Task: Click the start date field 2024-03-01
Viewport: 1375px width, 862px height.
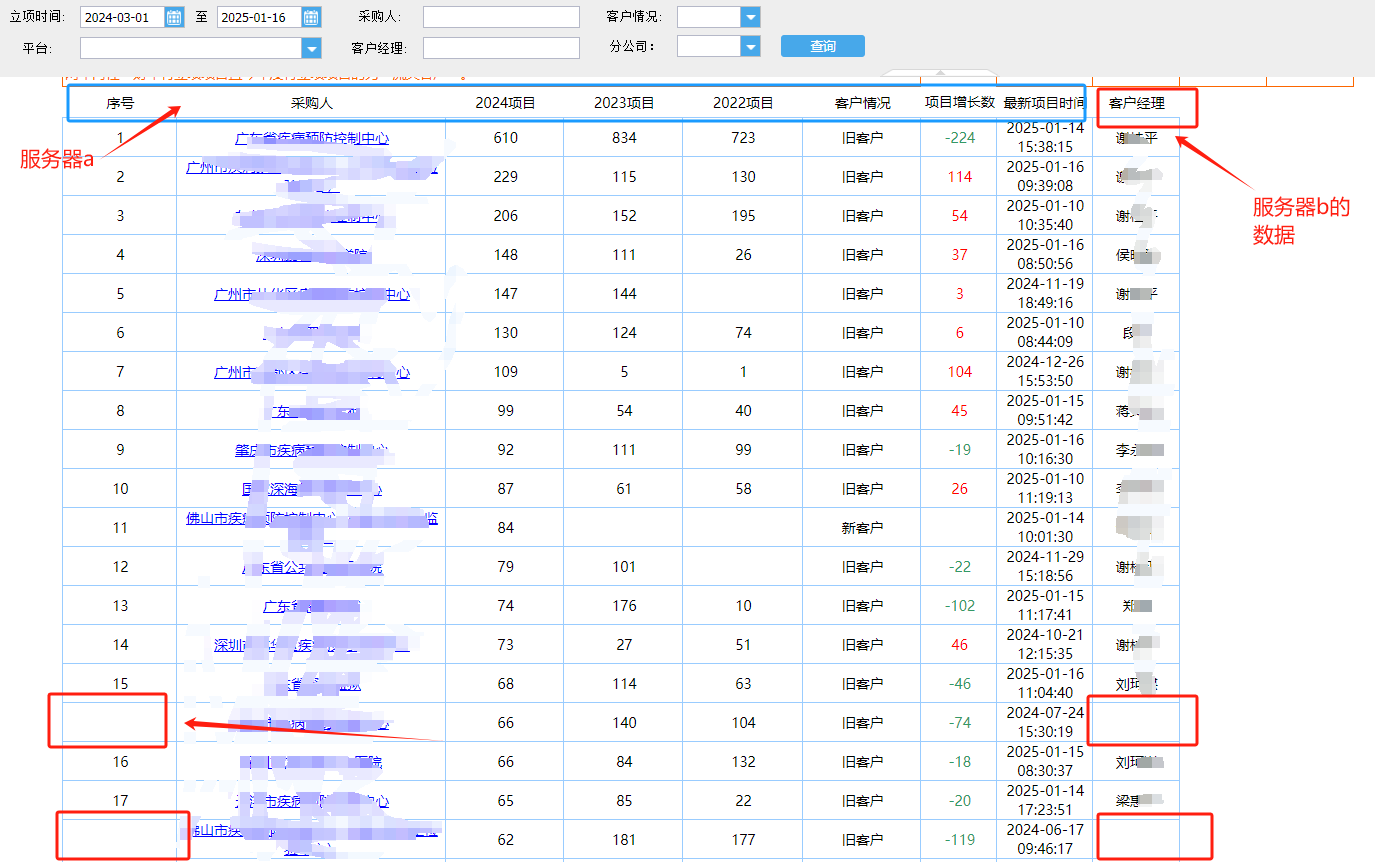Action: coord(122,17)
